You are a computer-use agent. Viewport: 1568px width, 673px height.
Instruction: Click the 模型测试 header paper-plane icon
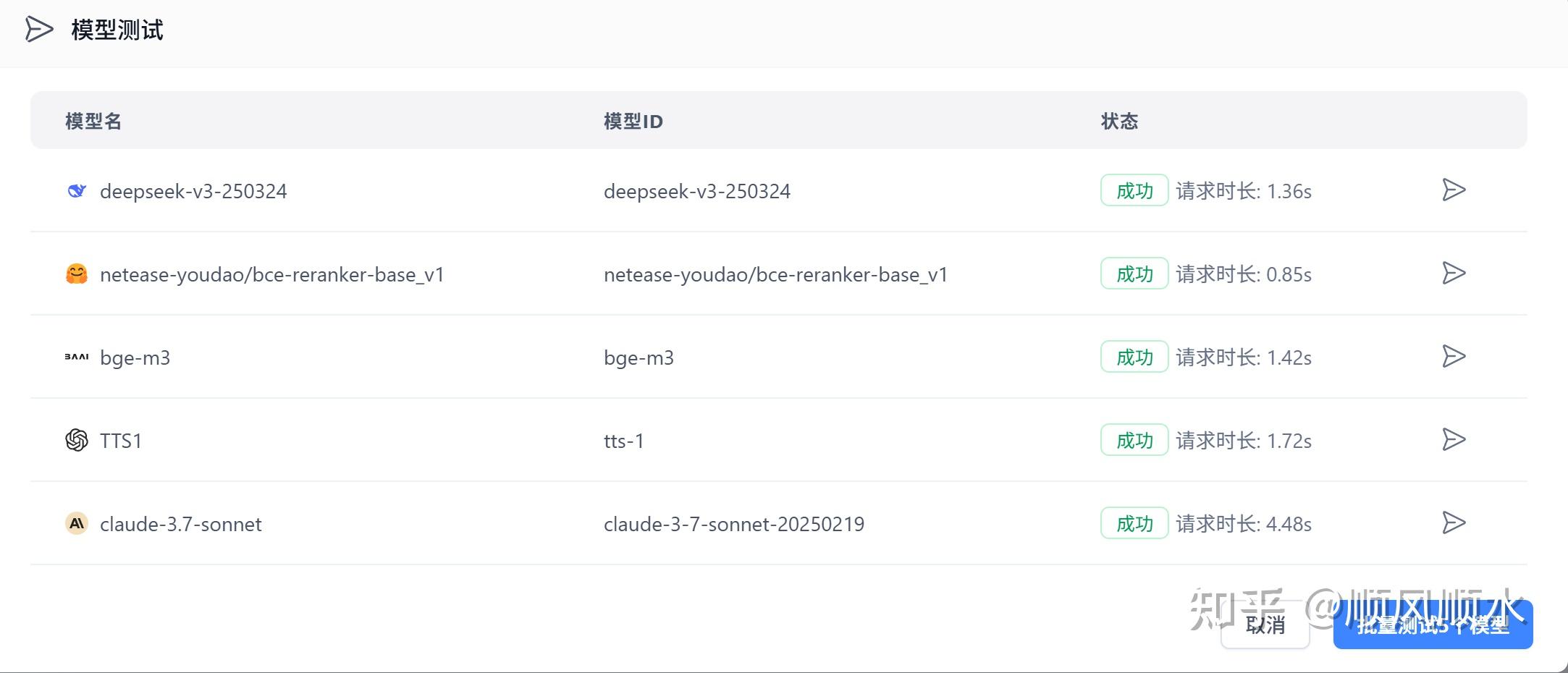39,30
